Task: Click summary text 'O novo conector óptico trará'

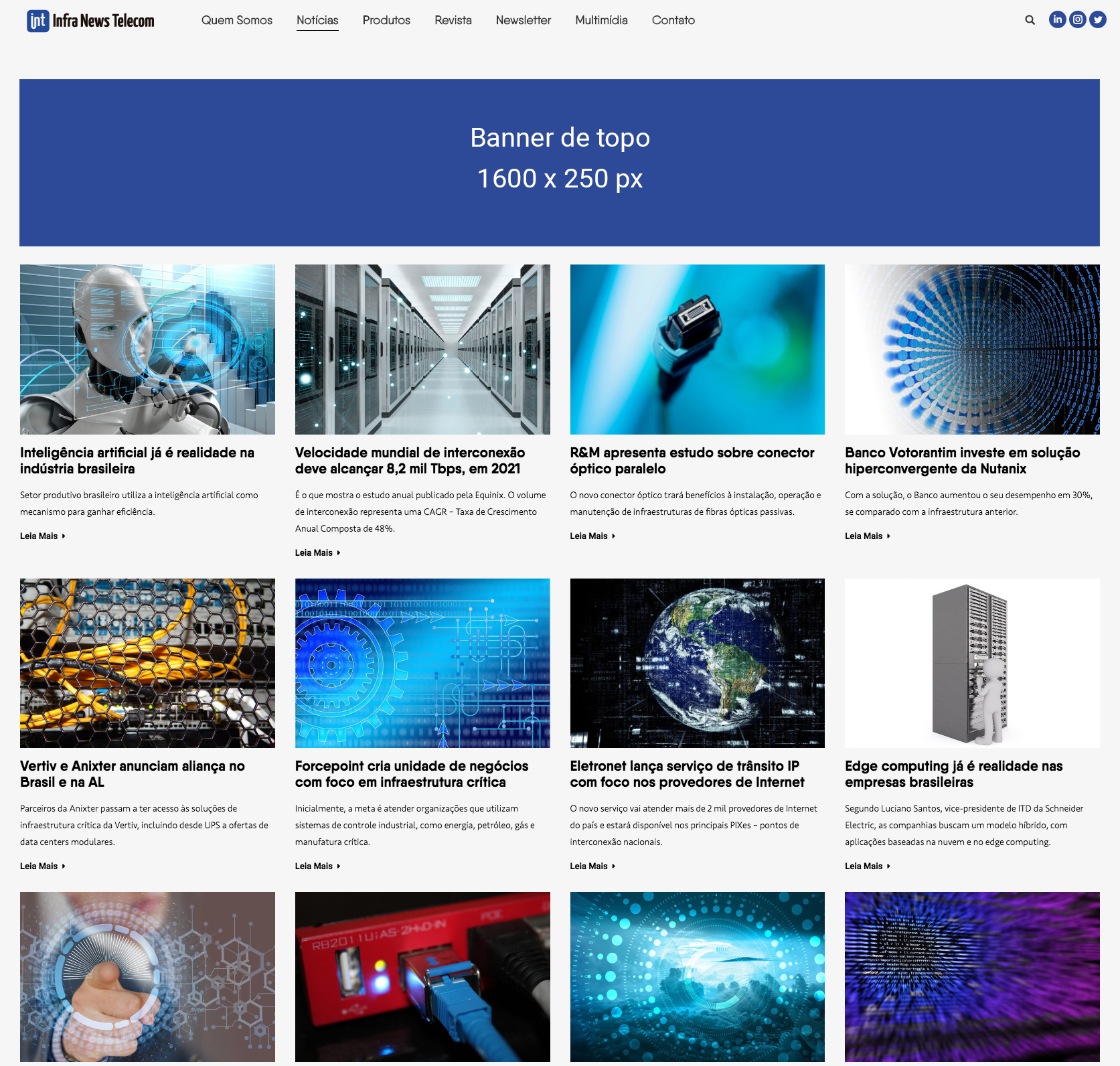Action: pyautogui.click(x=696, y=504)
